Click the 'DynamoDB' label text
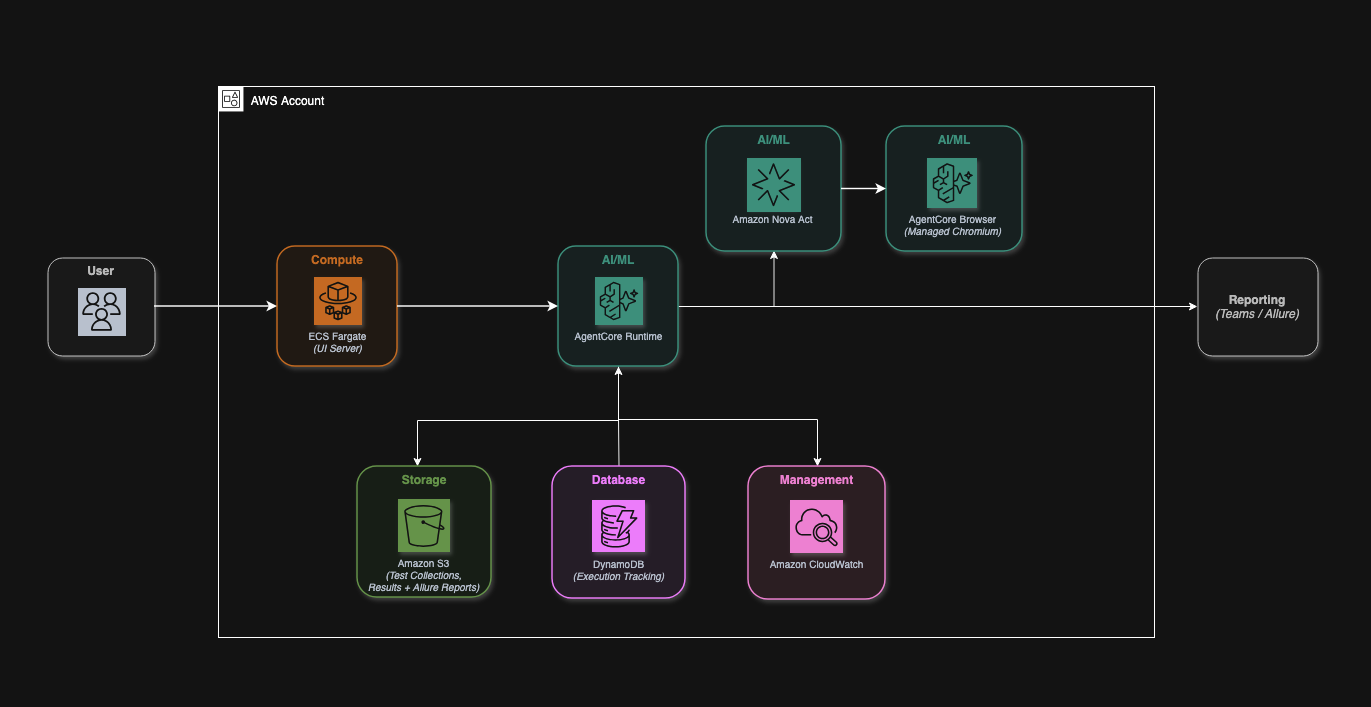Image resolution: width=1371 pixels, height=707 pixels. click(618, 564)
